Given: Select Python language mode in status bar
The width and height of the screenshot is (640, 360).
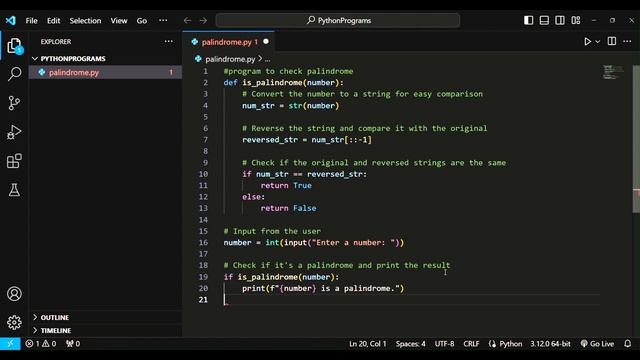Looking at the screenshot, I should coord(511,344).
